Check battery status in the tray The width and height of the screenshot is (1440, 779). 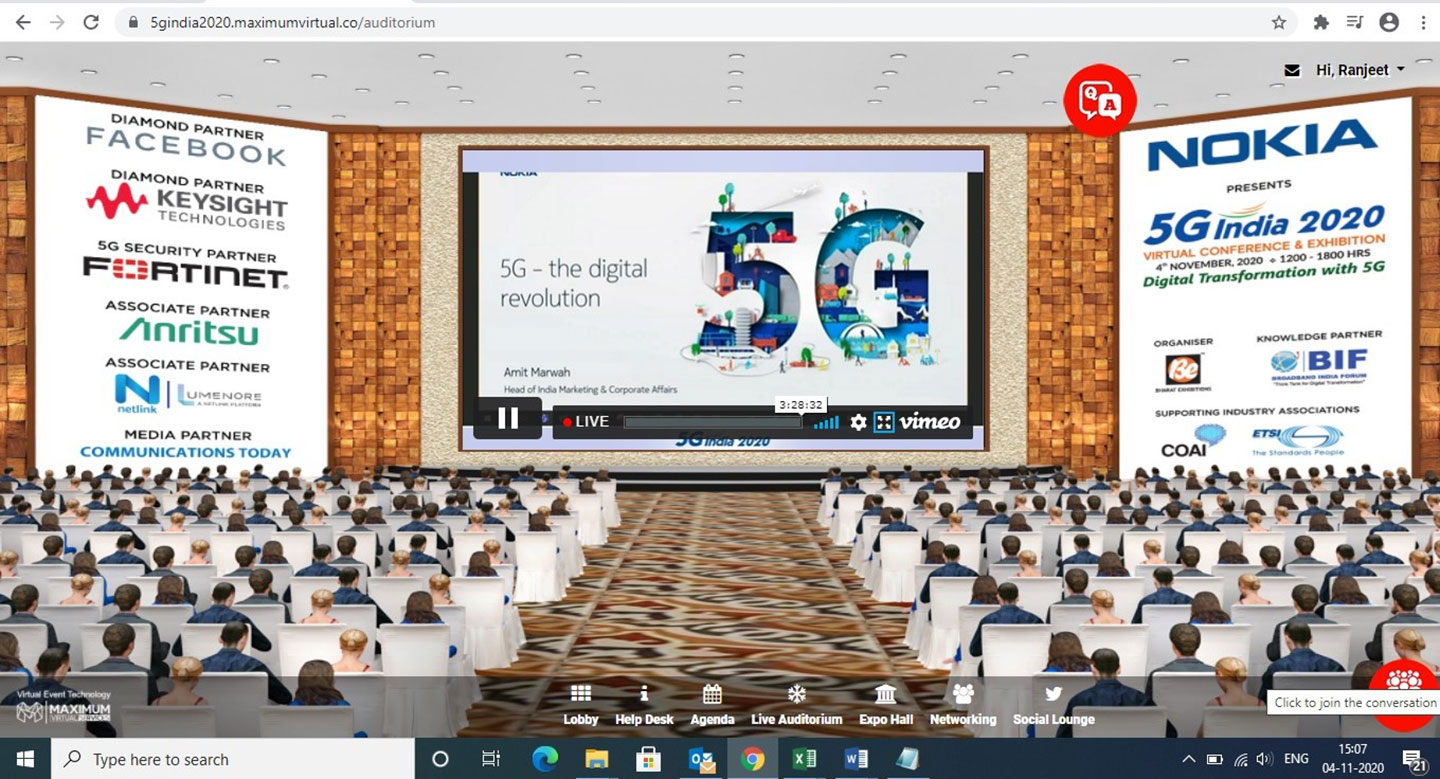tap(1215, 759)
